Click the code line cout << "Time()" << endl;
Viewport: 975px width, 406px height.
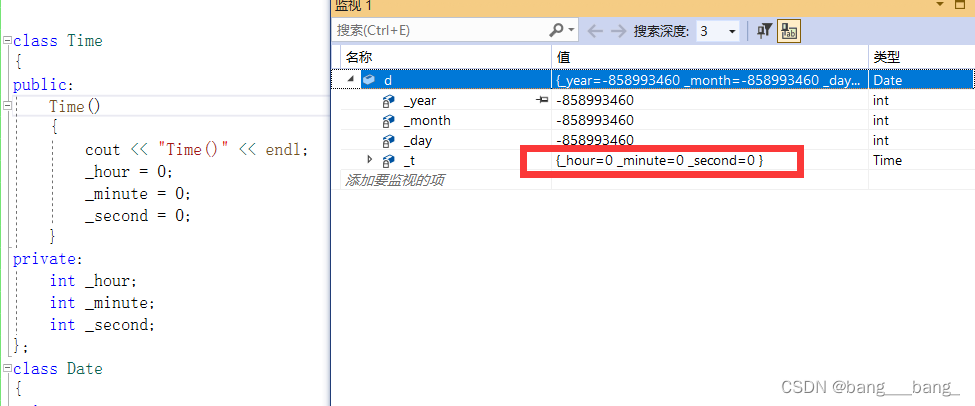[x=196, y=150]
